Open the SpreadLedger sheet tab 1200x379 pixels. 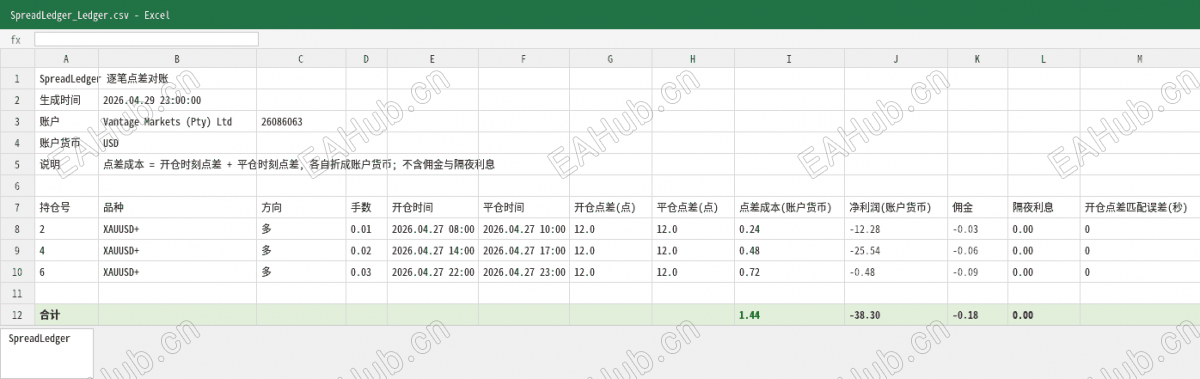click(x=47, y=352)
